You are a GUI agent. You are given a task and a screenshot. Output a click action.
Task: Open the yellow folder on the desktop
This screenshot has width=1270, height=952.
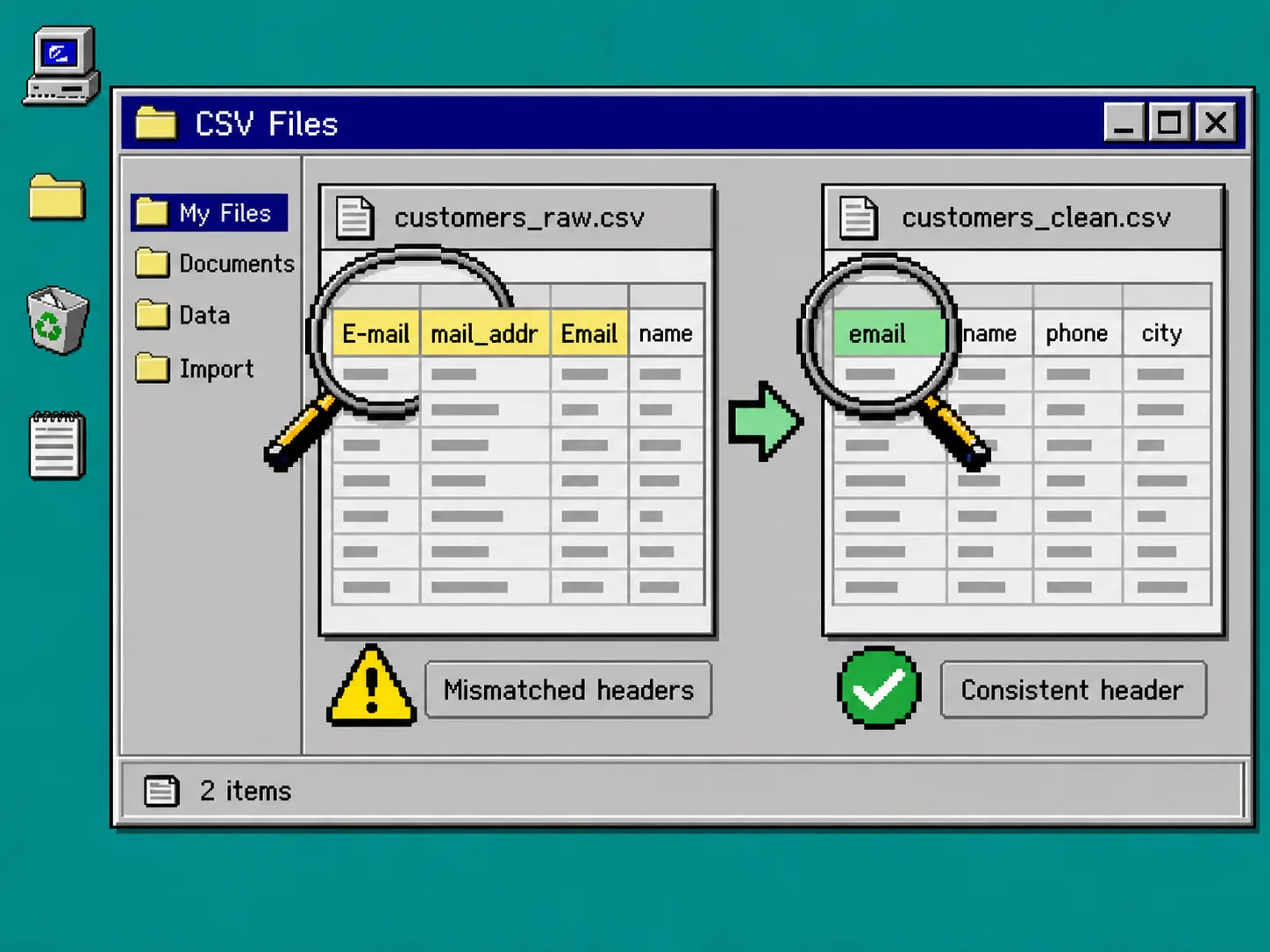57,196
